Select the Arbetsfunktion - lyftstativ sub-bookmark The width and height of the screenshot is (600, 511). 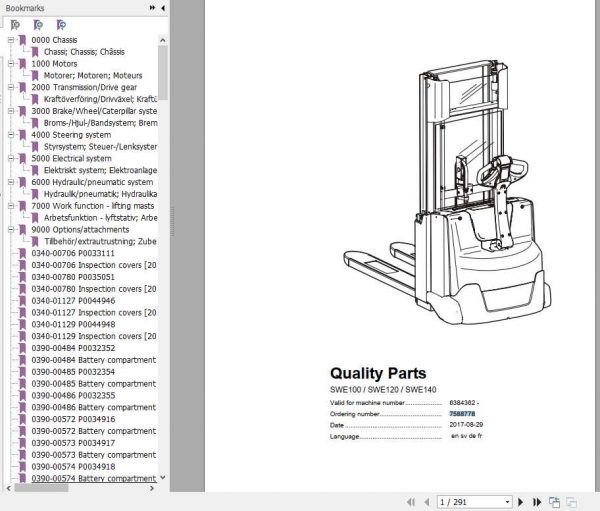pos(100,218)
